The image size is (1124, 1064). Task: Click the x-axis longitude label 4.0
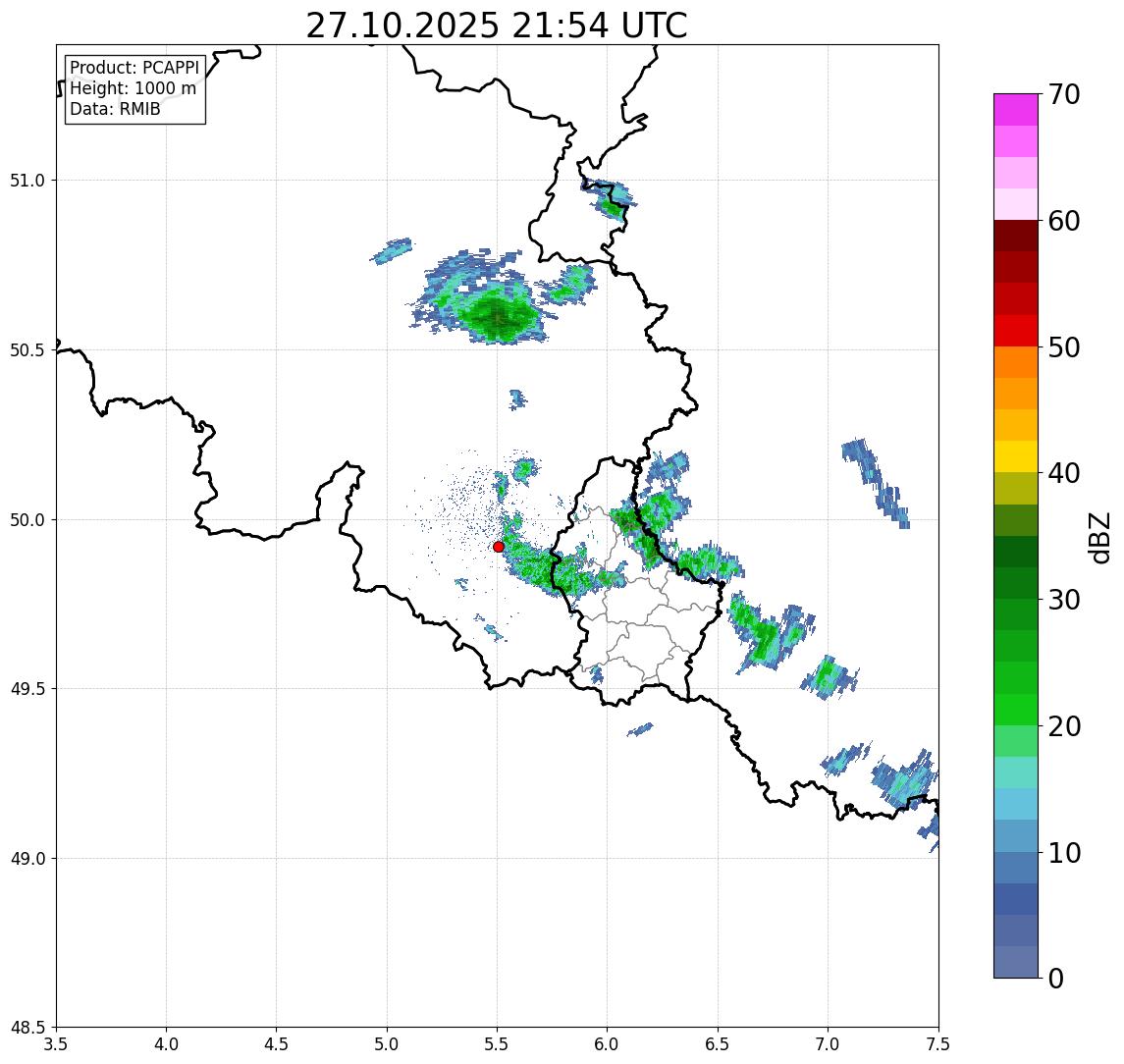166,1044
